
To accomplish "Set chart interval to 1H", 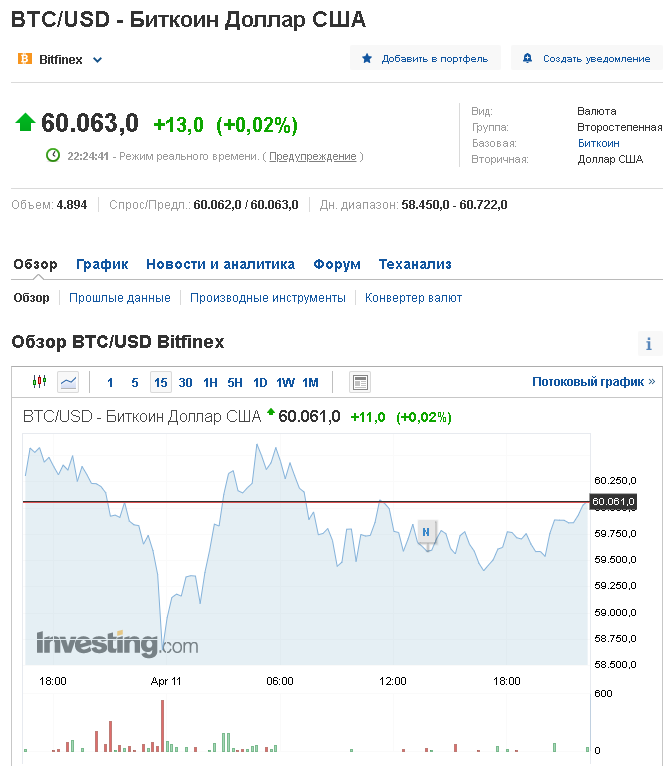I will pyautogui.click(x=210, y=383).
